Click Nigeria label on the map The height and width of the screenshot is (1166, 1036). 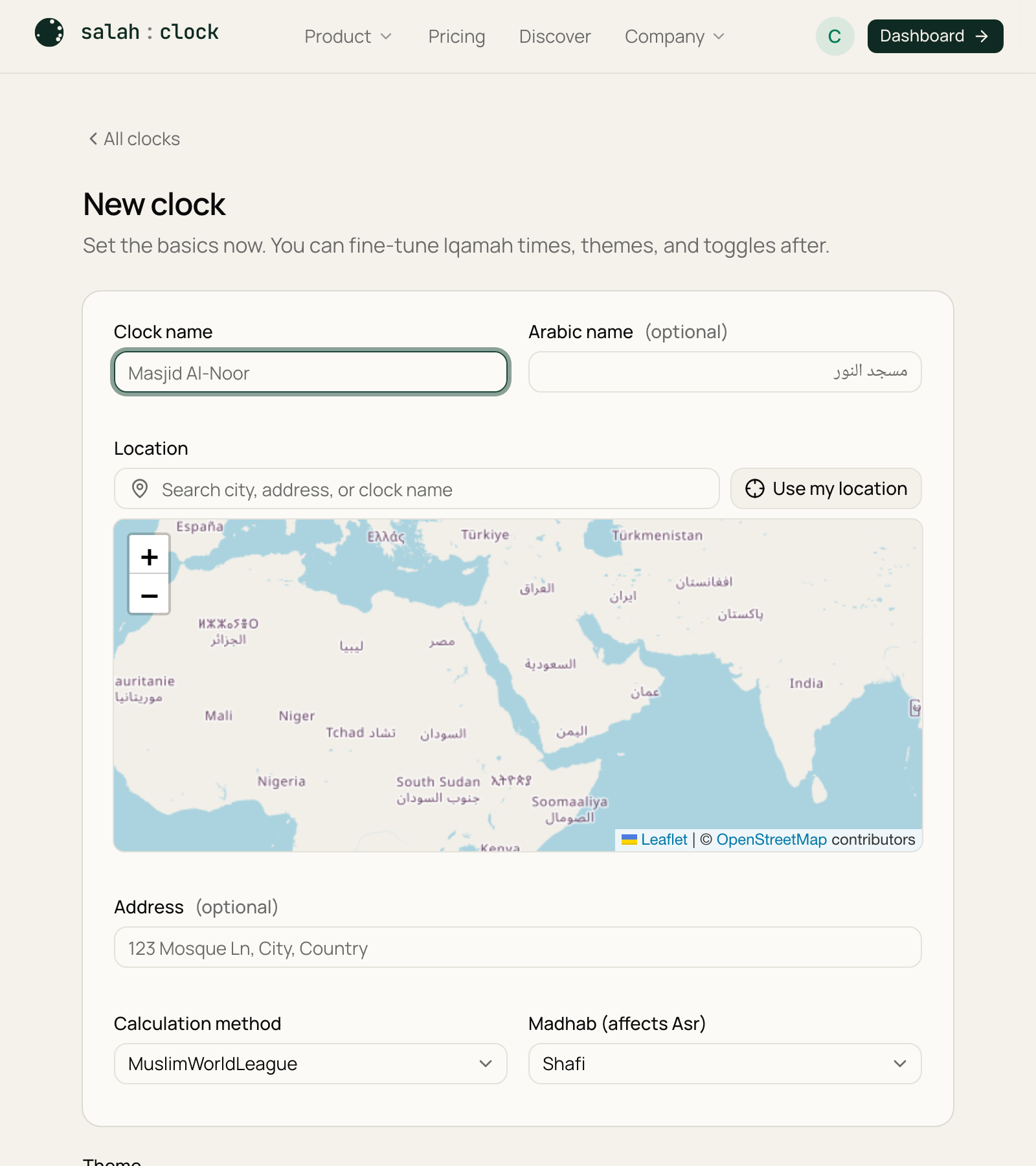pos(281,781)
